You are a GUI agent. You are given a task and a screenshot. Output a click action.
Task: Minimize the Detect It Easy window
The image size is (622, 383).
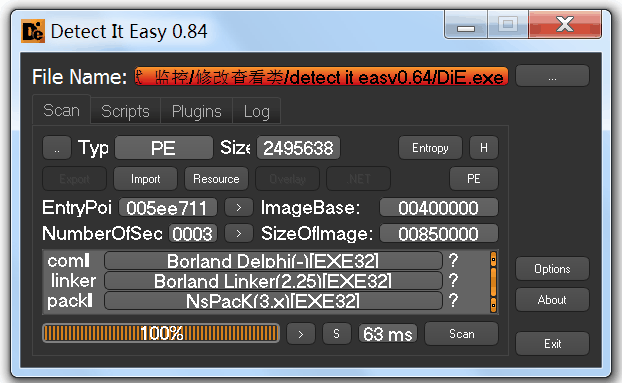pos(466,25)
